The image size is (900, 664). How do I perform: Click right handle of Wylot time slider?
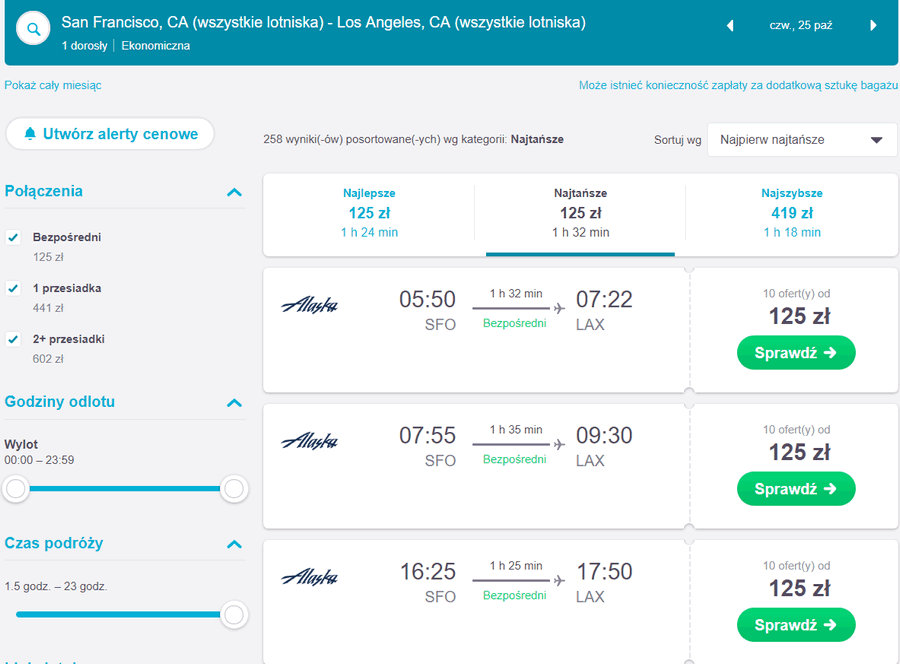pos(234,489)
